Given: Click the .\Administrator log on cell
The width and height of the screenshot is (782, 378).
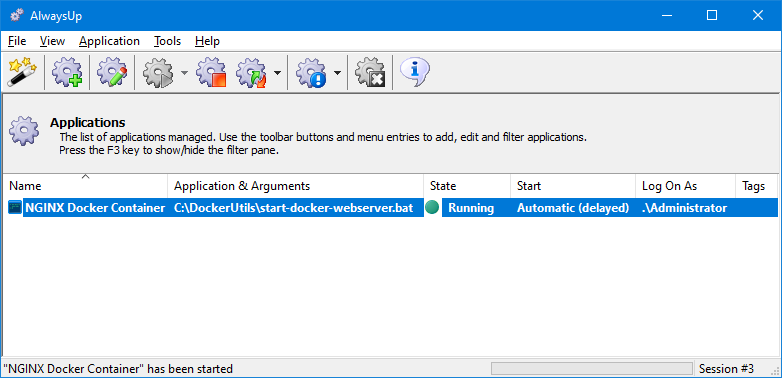Looking at the screenshot, I should click(684, 208).
